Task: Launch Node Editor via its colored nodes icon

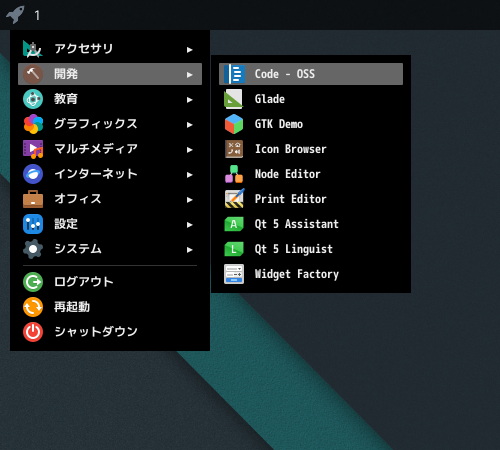Action: pos(234,174)
